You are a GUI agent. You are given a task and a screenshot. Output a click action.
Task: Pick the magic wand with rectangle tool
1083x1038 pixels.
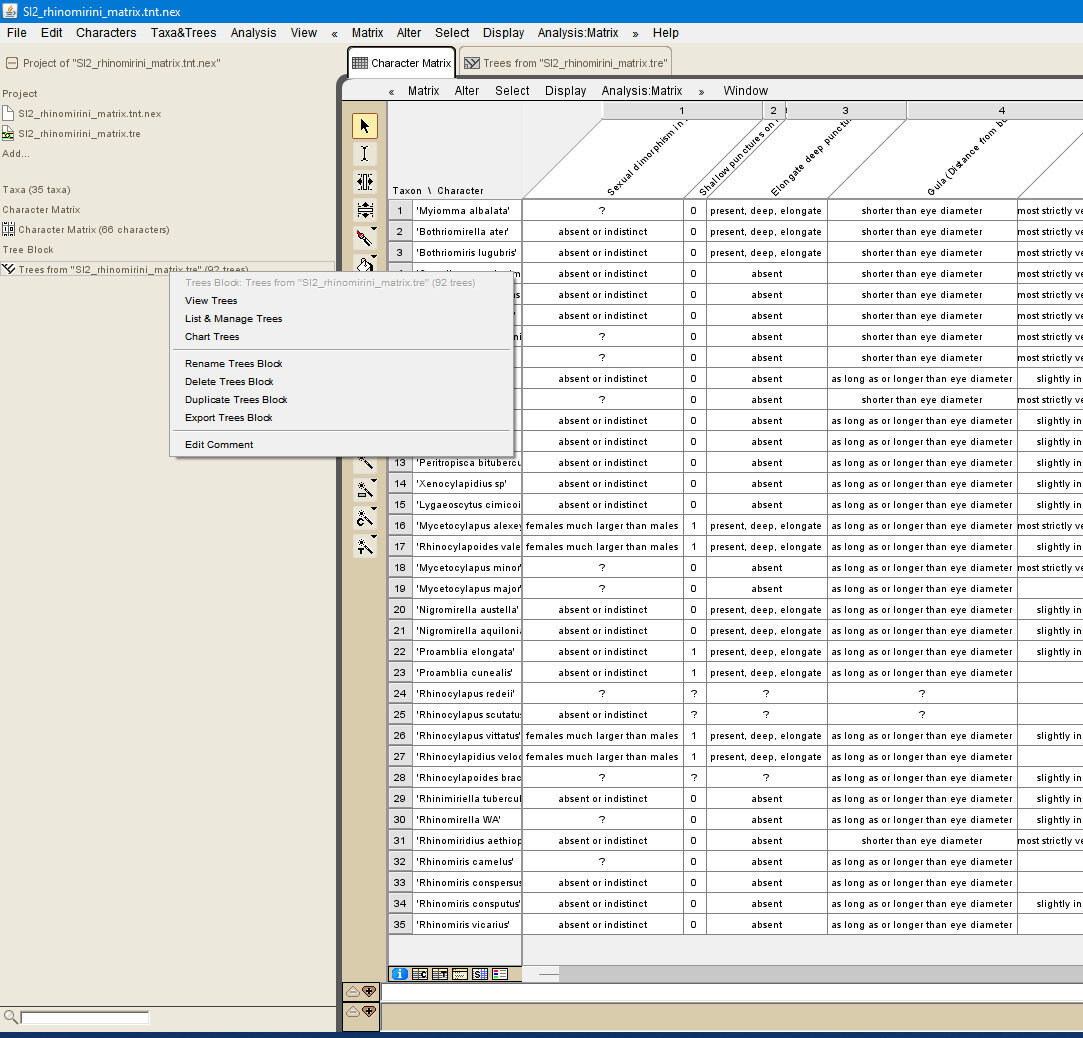[x=363, y=490]
